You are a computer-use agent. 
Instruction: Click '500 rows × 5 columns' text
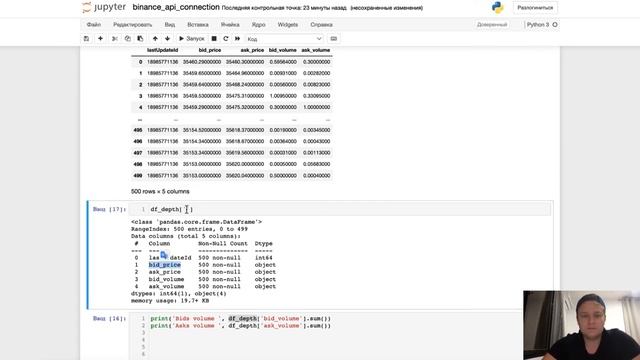pos(160,191)
